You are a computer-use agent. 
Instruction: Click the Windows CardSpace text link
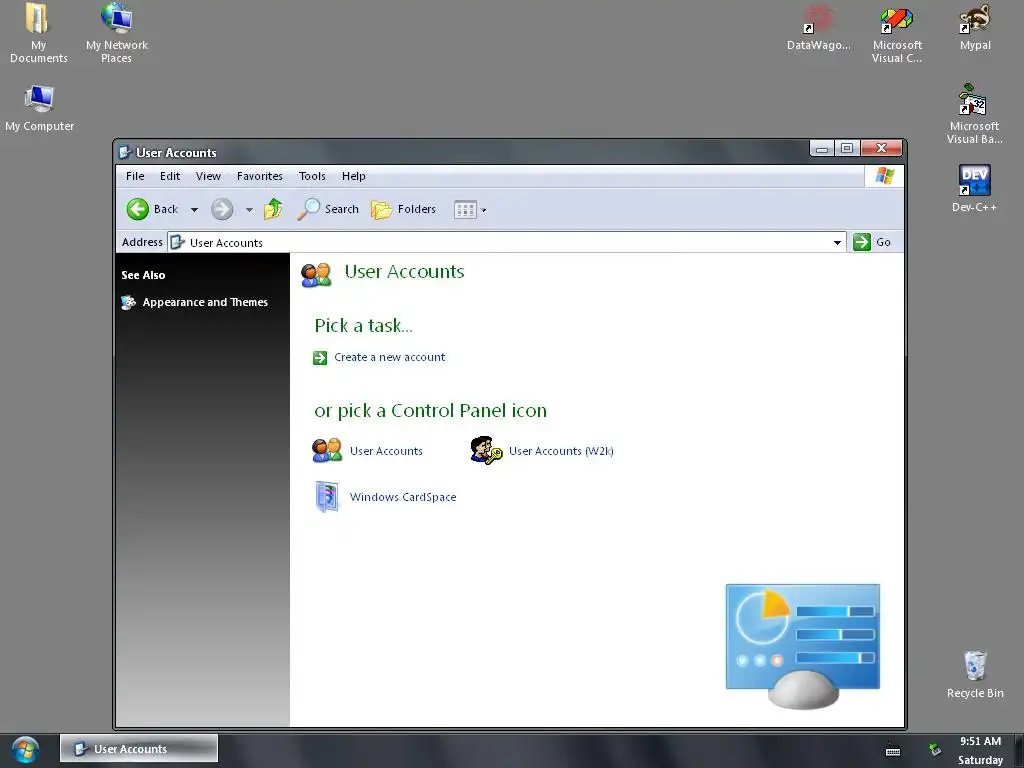click(403, 497)
